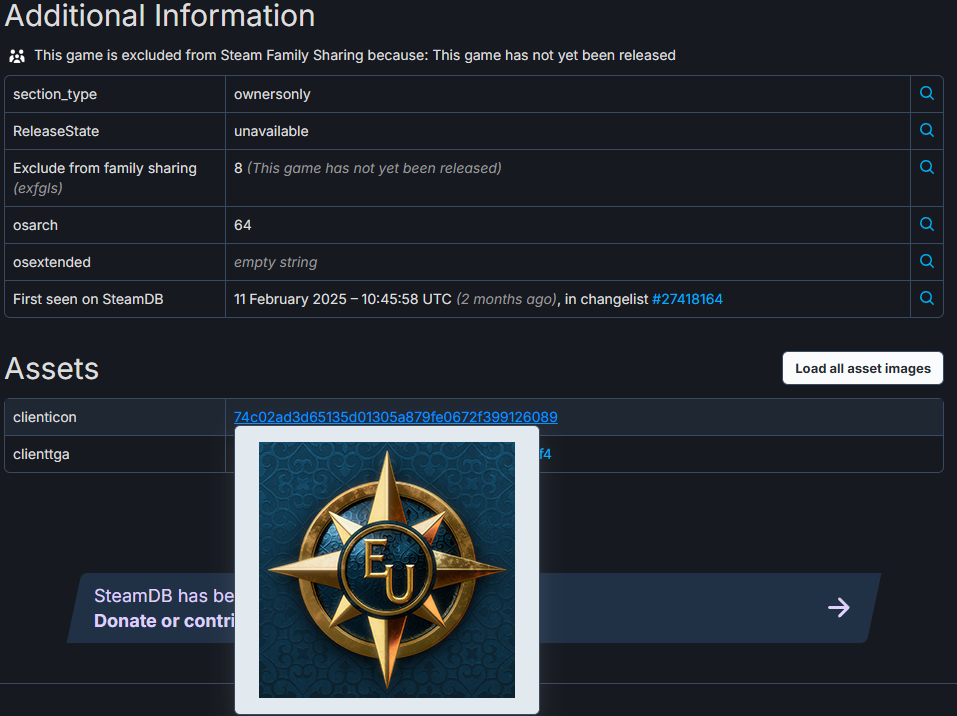The height and width of the screenshot is (716, 957).
Task: Click Load all asset images button
Action: click(862, 368)
